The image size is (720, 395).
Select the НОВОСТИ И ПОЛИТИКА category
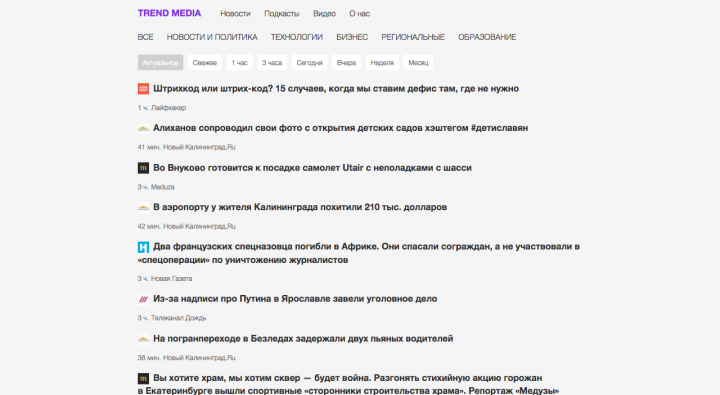[x=212, y=37]
